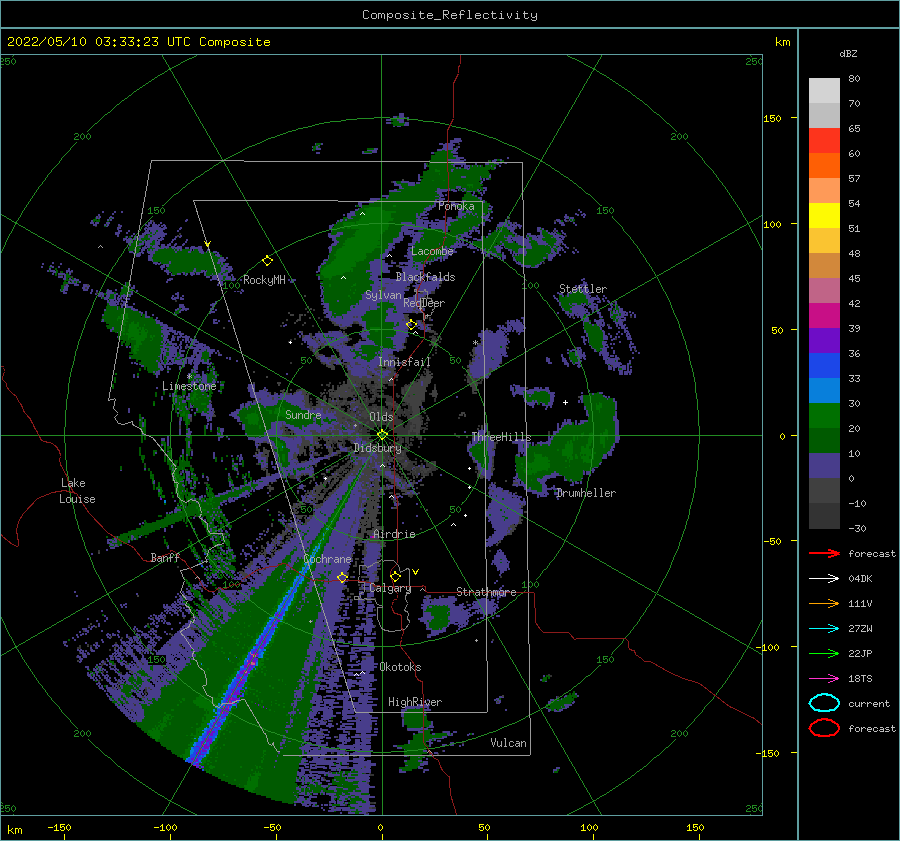Select the yellow diamond marker above Calgary

(x=395, y=576)
